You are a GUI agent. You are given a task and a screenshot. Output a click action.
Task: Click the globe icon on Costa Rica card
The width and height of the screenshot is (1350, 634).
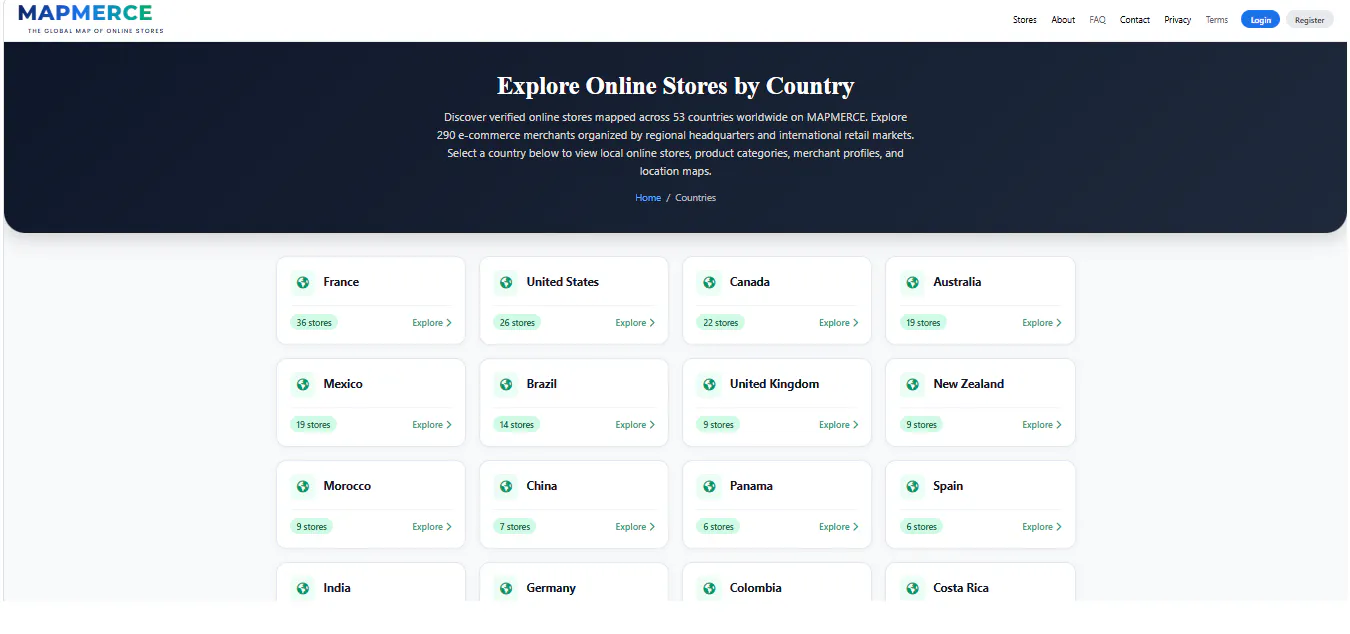click(x=912, y=588)
